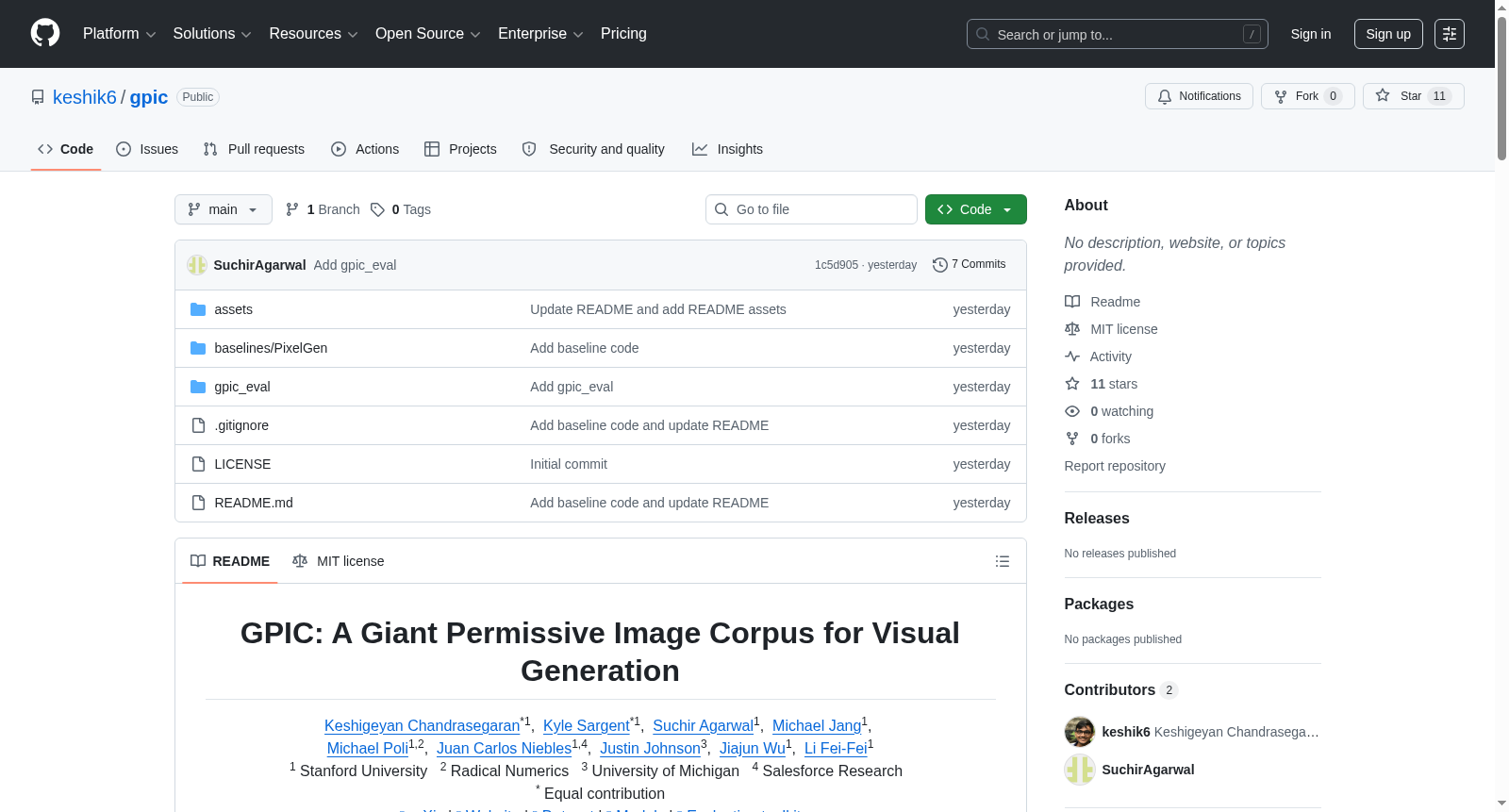
Task: Switch to the Insights tab
Action: coord(727,149)
